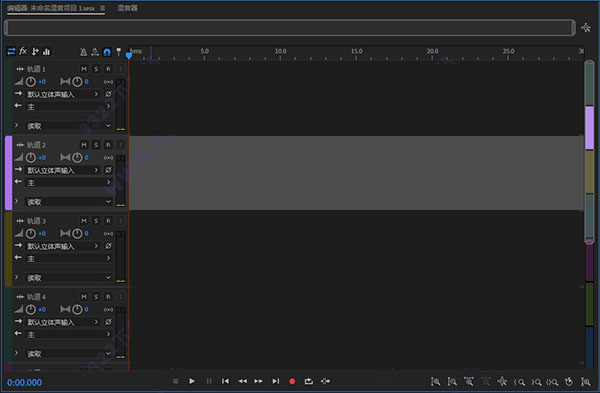The height and width of the screenshot is (393, 600).
Task: Open track 1 automation mode dropdown 读取
Action: coord(69,126)
